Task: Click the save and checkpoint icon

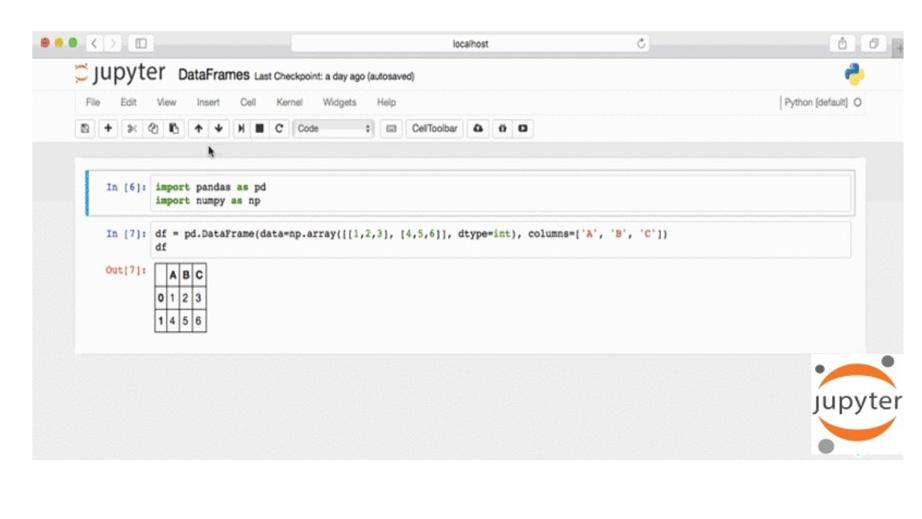Action: (85, 129)
